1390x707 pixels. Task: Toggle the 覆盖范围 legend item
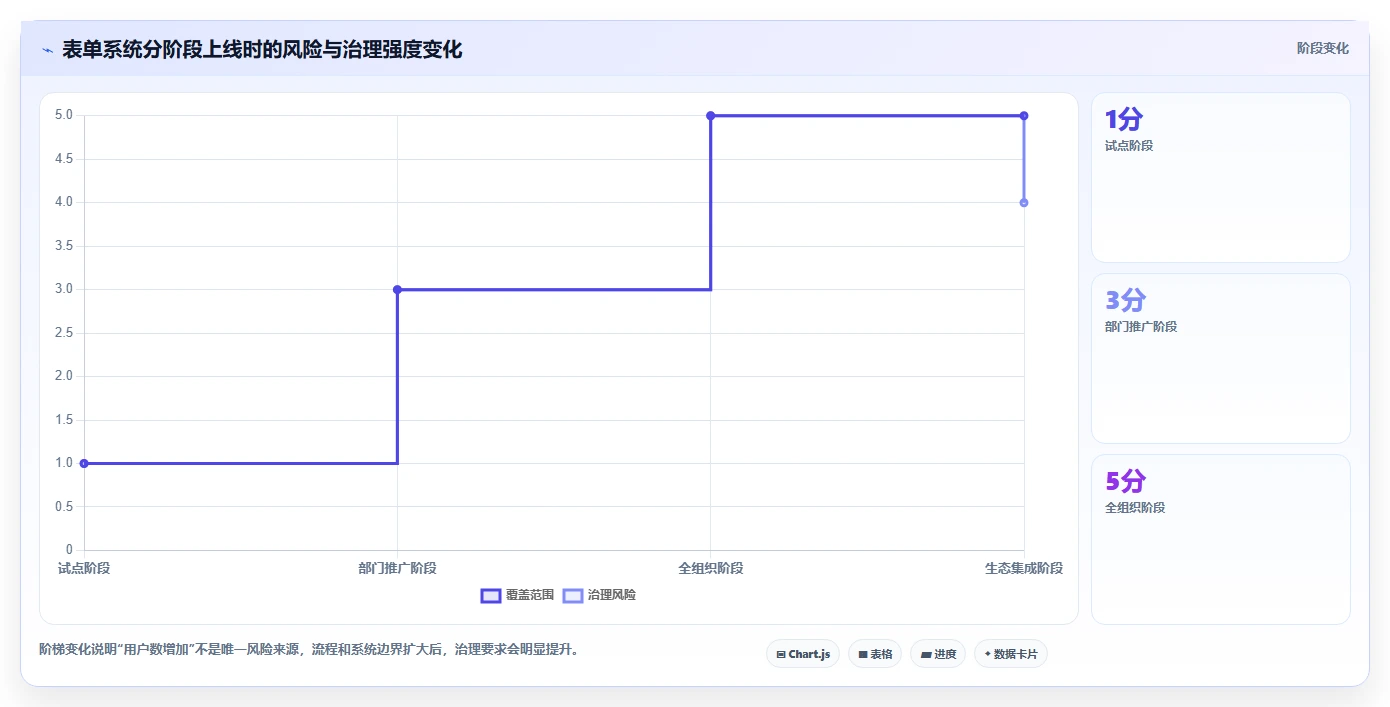pos(517,595)
